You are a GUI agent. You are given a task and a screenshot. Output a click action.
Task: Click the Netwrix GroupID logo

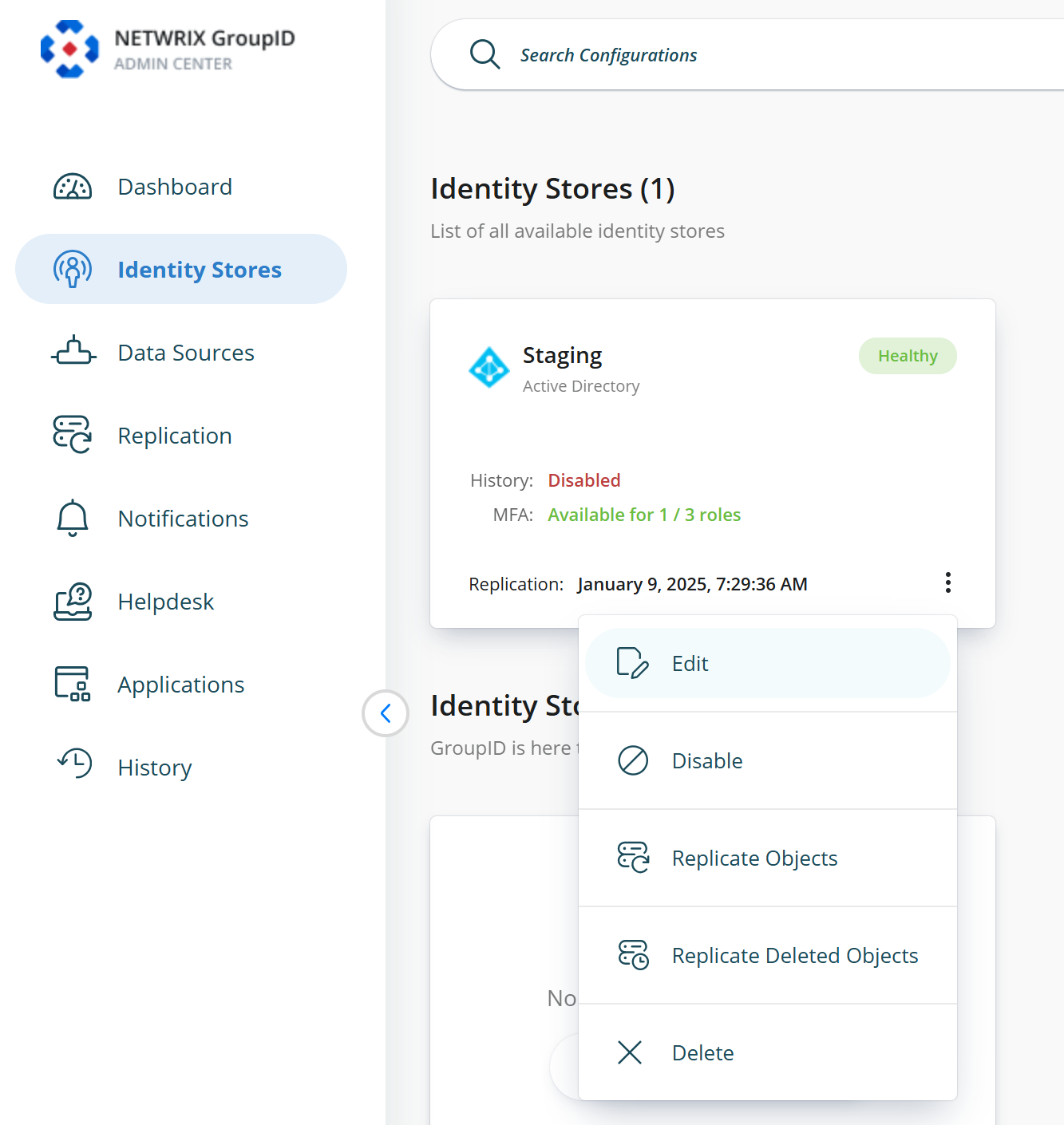coord(70,49)
